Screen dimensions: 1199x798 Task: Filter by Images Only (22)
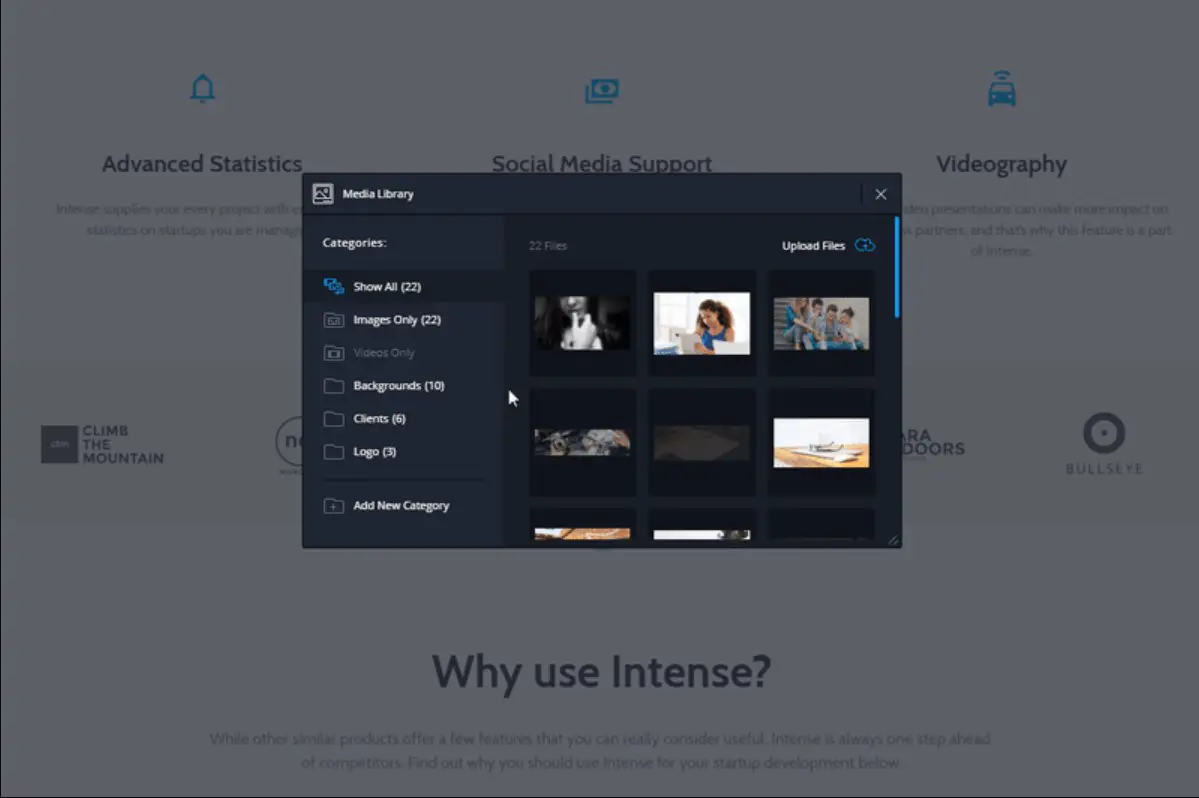tap(397, 320)
